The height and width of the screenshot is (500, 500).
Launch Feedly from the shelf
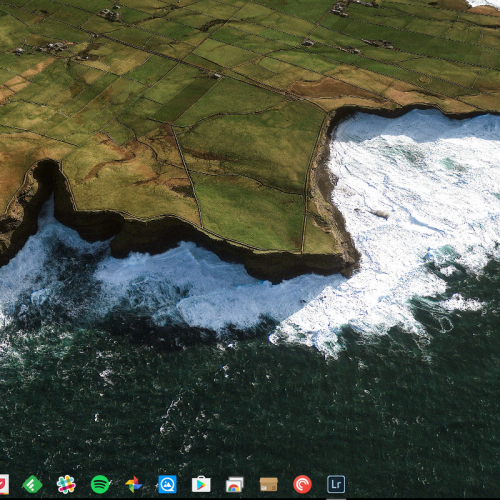[x=32, y=484]
